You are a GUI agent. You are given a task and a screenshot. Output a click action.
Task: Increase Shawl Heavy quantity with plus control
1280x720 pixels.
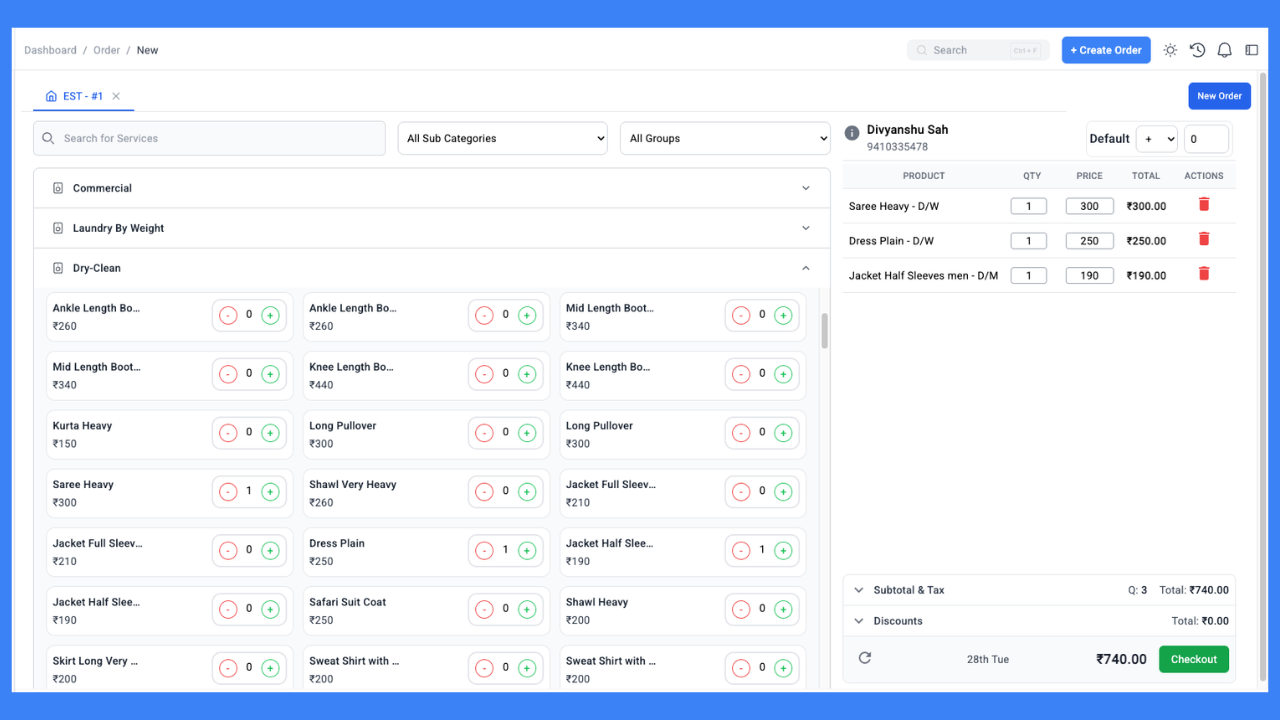coord(784,609)
